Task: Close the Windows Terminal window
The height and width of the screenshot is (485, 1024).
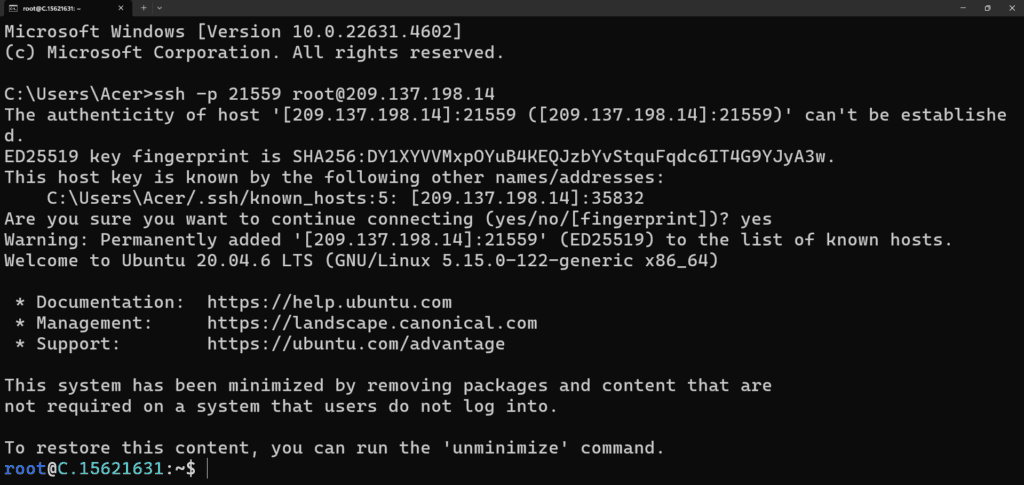Action: (1011, 8)
